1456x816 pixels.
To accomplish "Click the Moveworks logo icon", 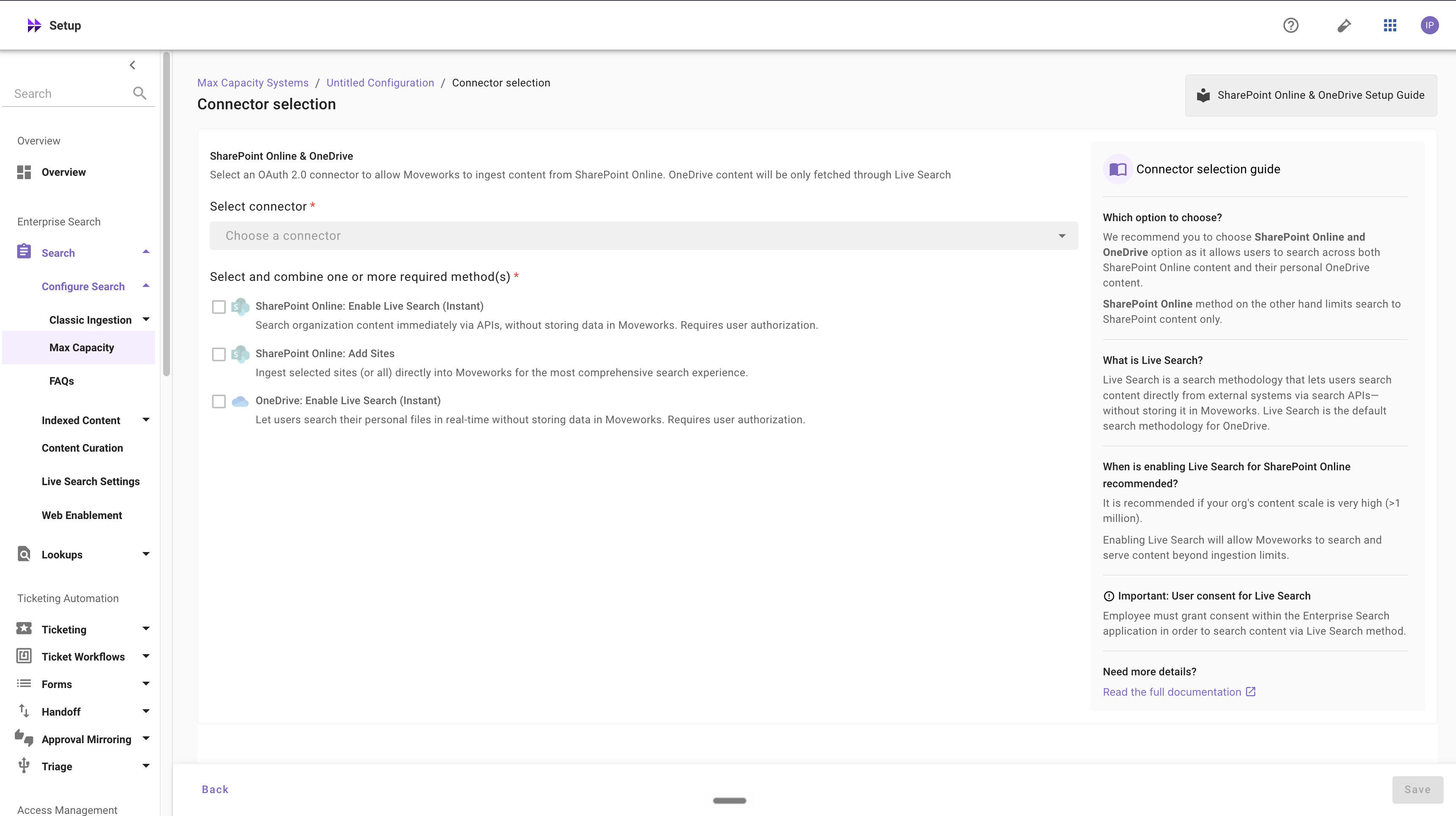I will pyautogui.click(x=34, y=25).
